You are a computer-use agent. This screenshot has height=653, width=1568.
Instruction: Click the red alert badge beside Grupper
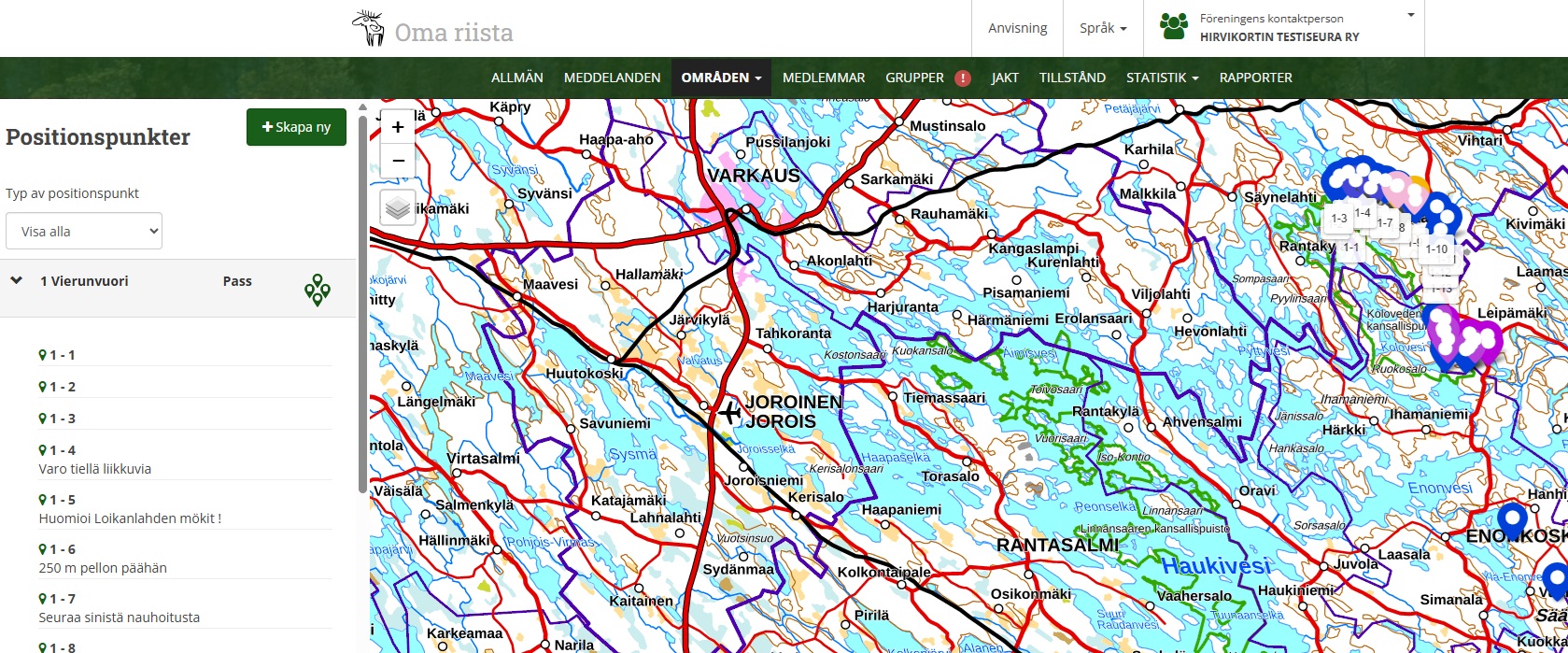point(963,78)
